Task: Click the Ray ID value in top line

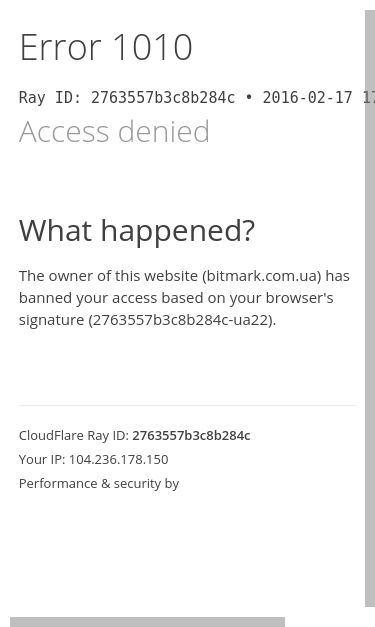Action: click(163, 98)
